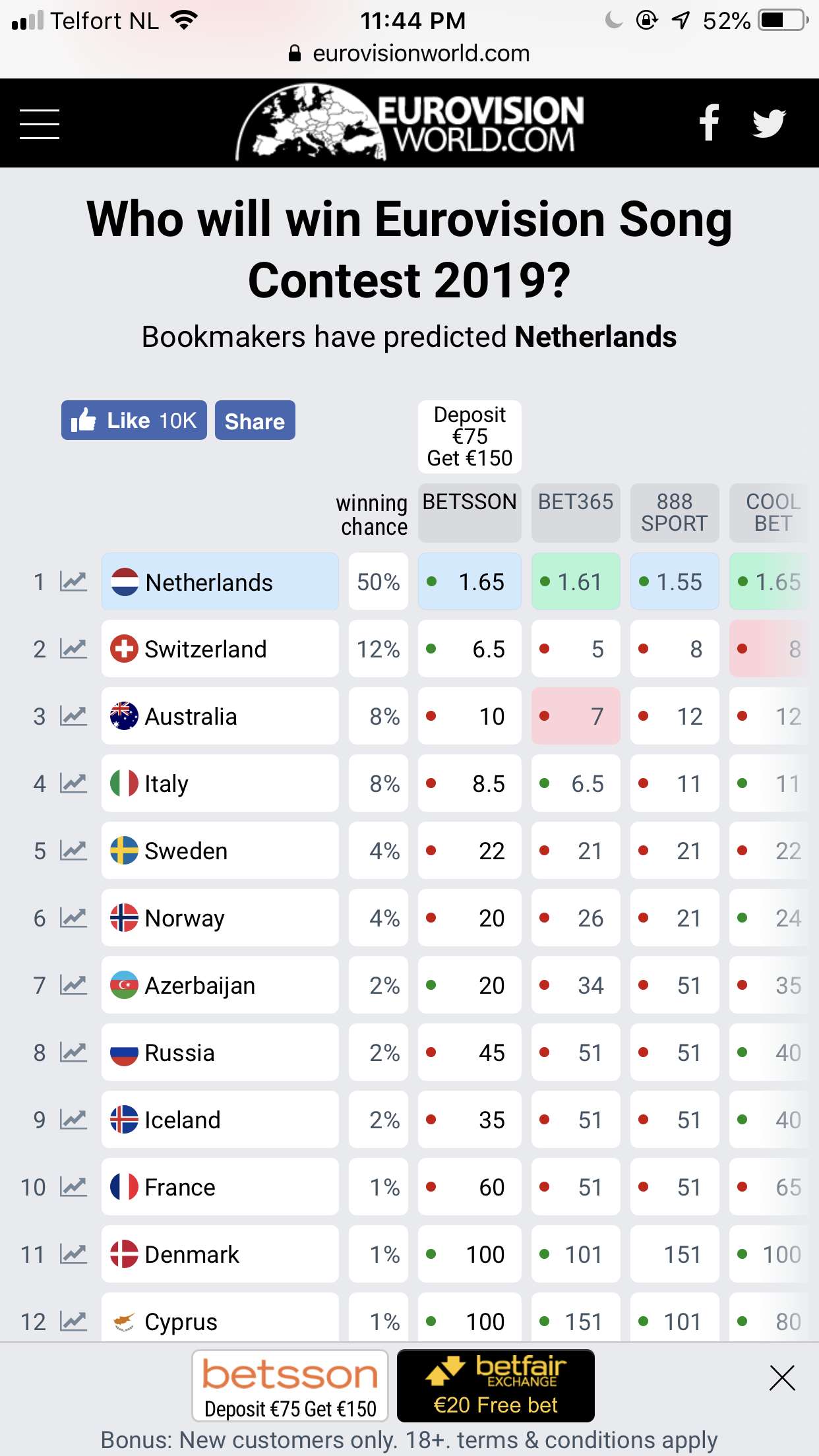The height and width of the screenshot is (1456, 819).
Task: Select the 888 SPORT column header
Action: point(675,512)
